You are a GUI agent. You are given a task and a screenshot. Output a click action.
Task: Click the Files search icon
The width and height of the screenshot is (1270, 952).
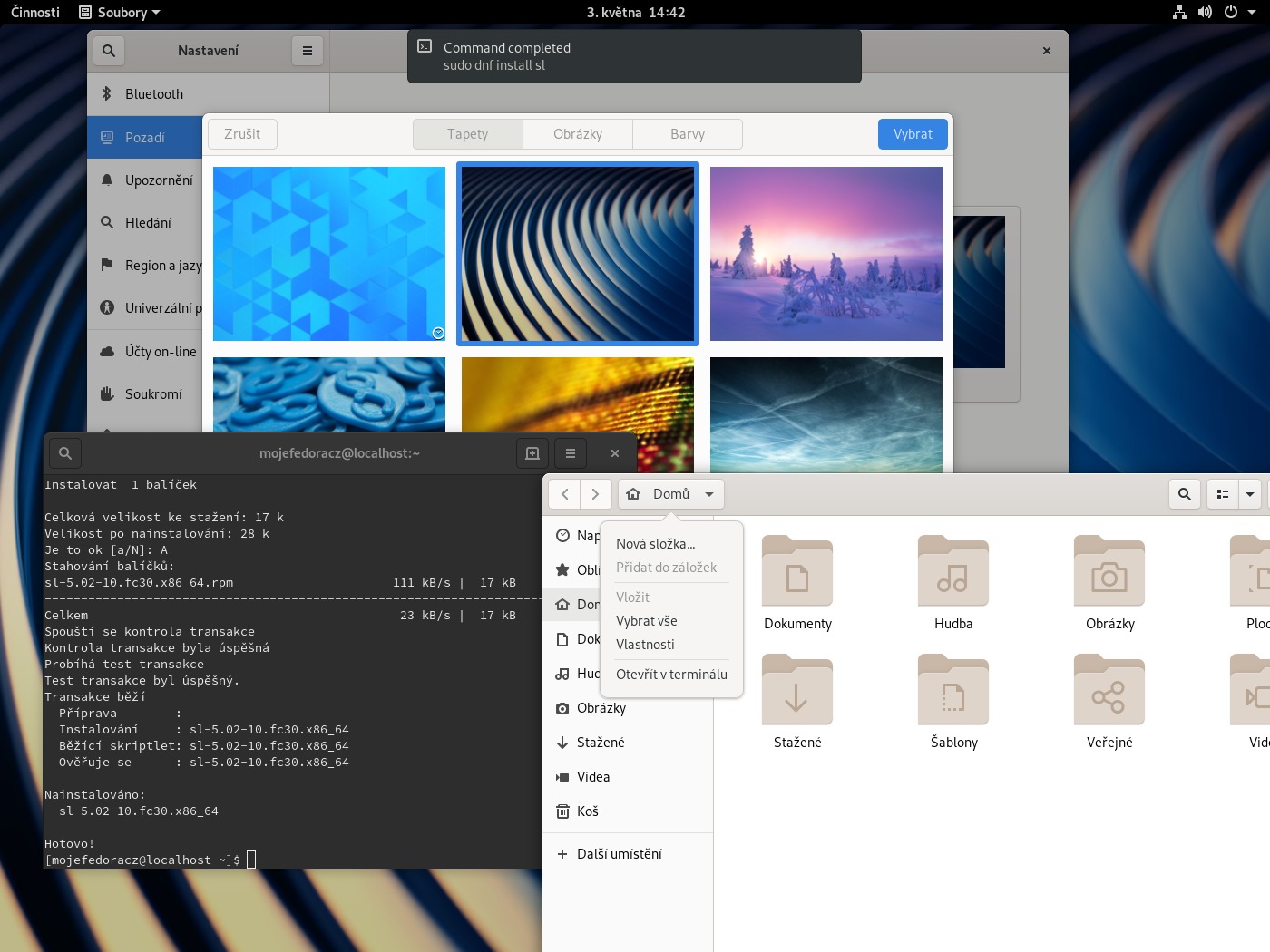[1184, 494]
